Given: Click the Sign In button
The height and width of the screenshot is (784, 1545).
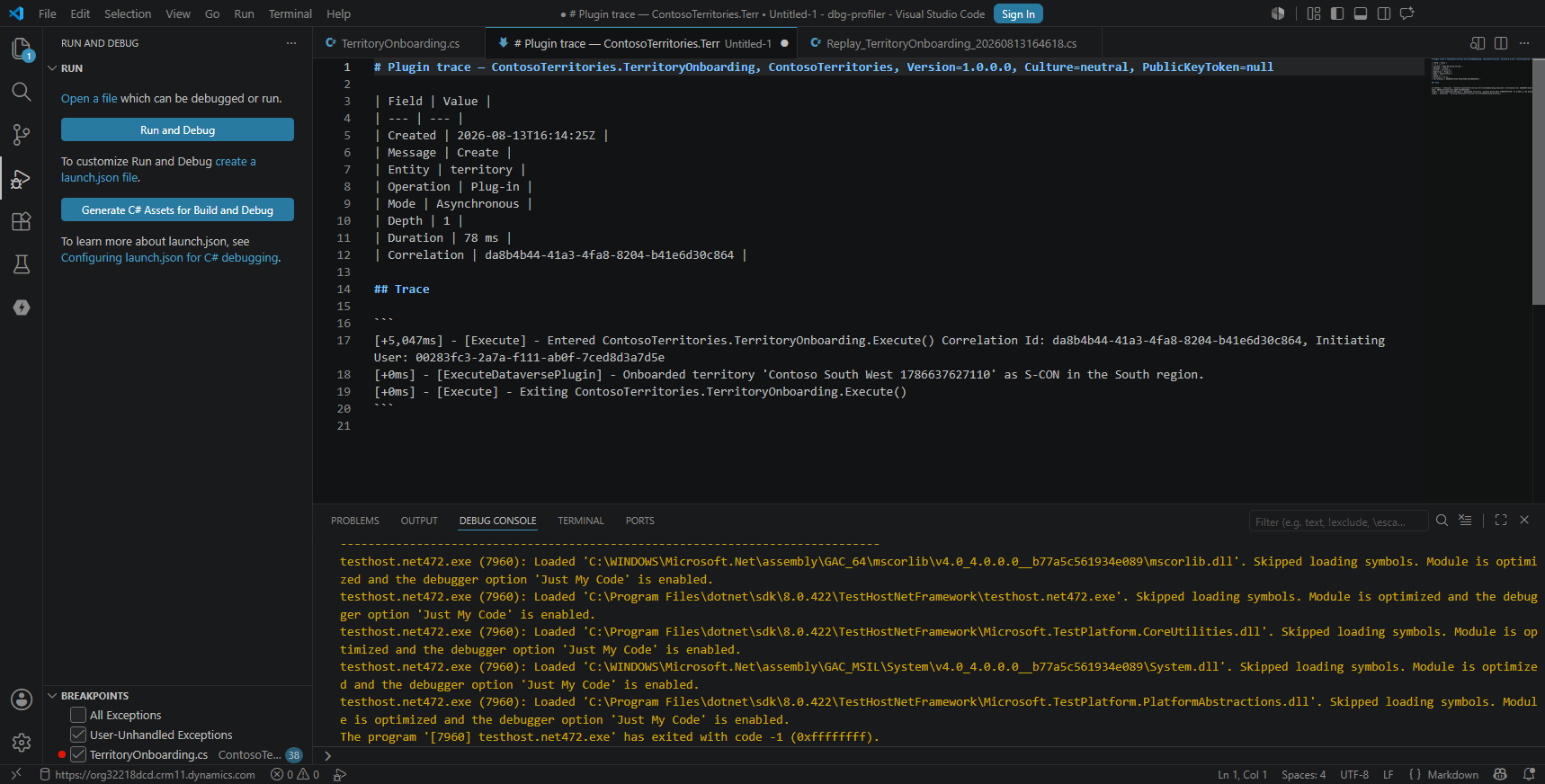Looking at the screenshot, I should 1018,13.
